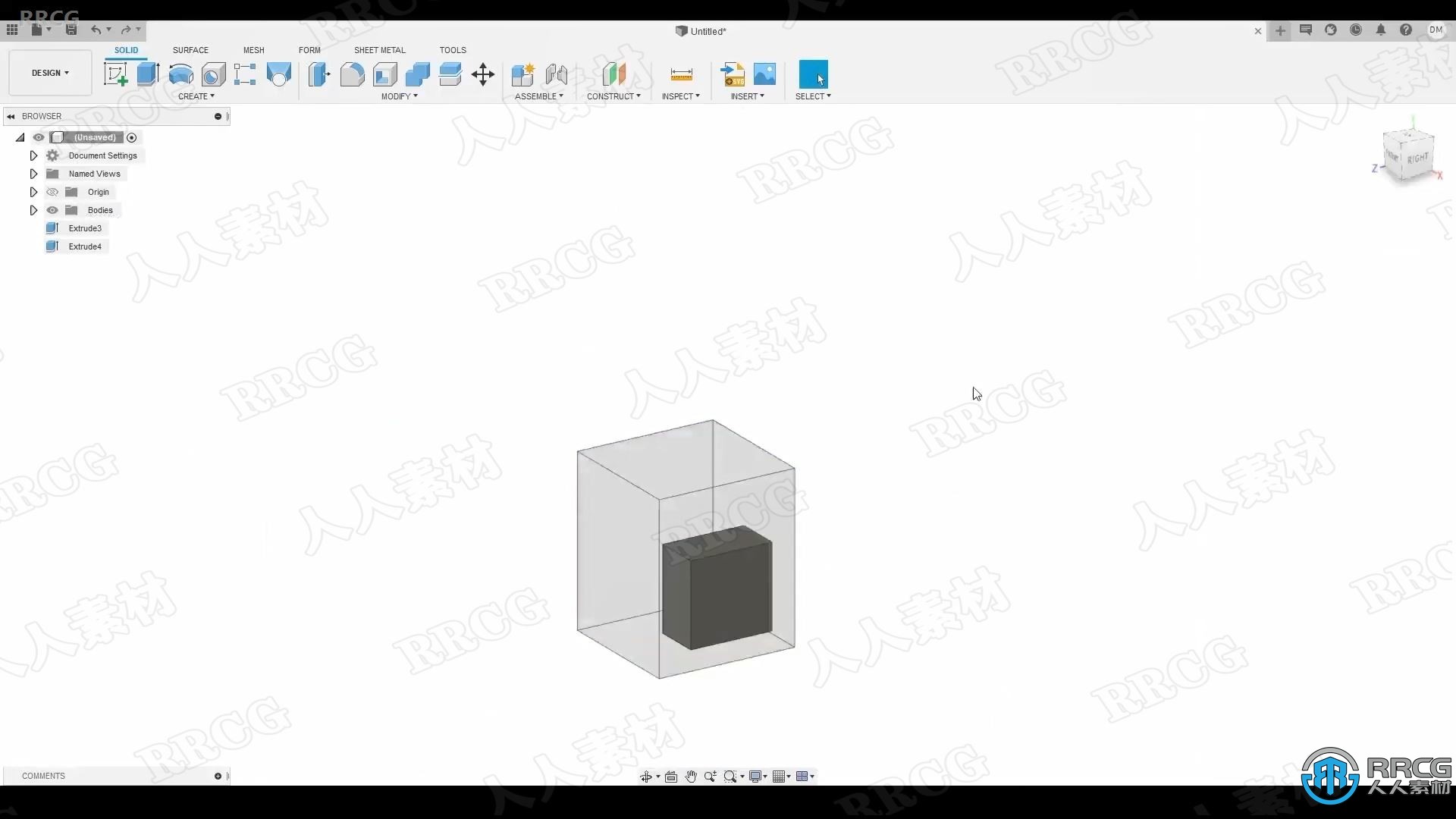Viewport: 1456px width, 819px height.
Task: Expand the Named Views folder
Action: pyautogui.click(x=33, y=173)
